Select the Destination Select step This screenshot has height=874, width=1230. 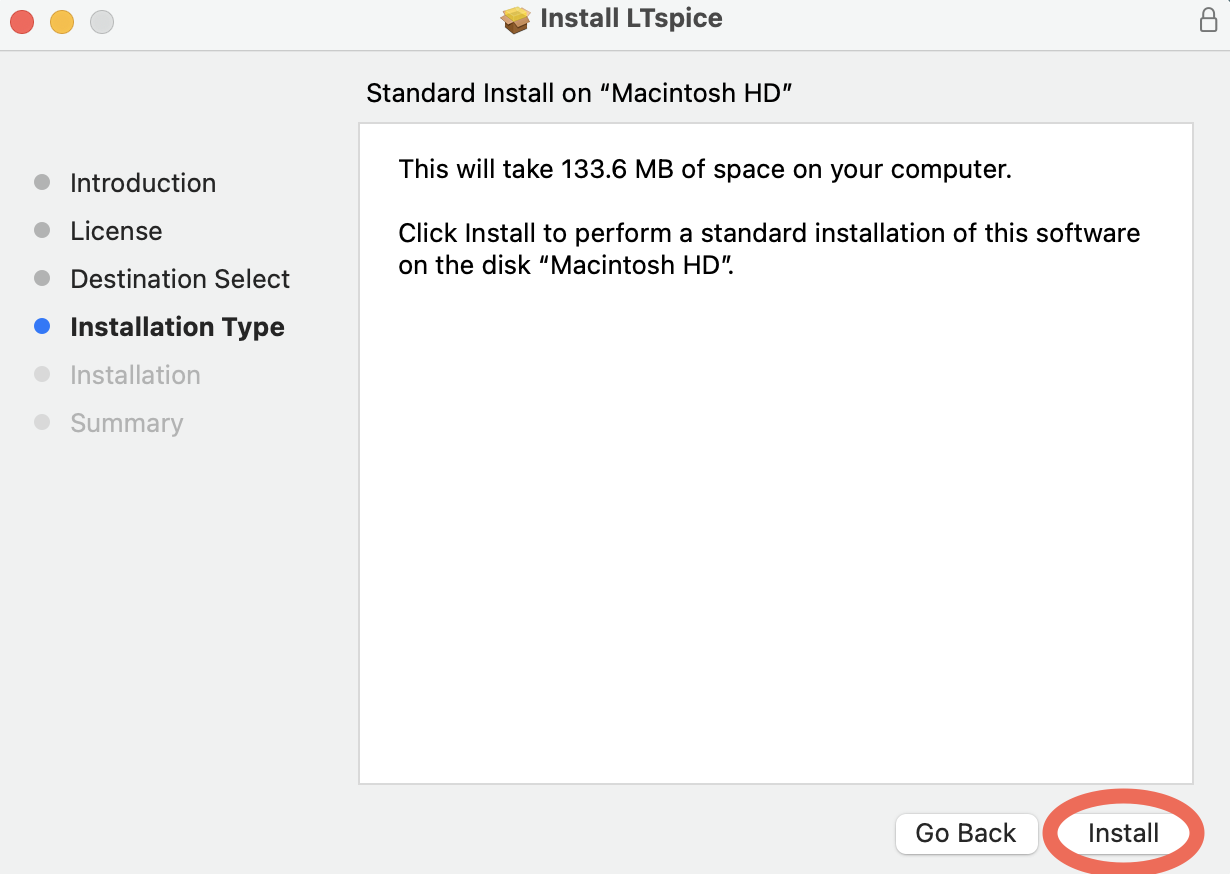(x=180, y=279)
